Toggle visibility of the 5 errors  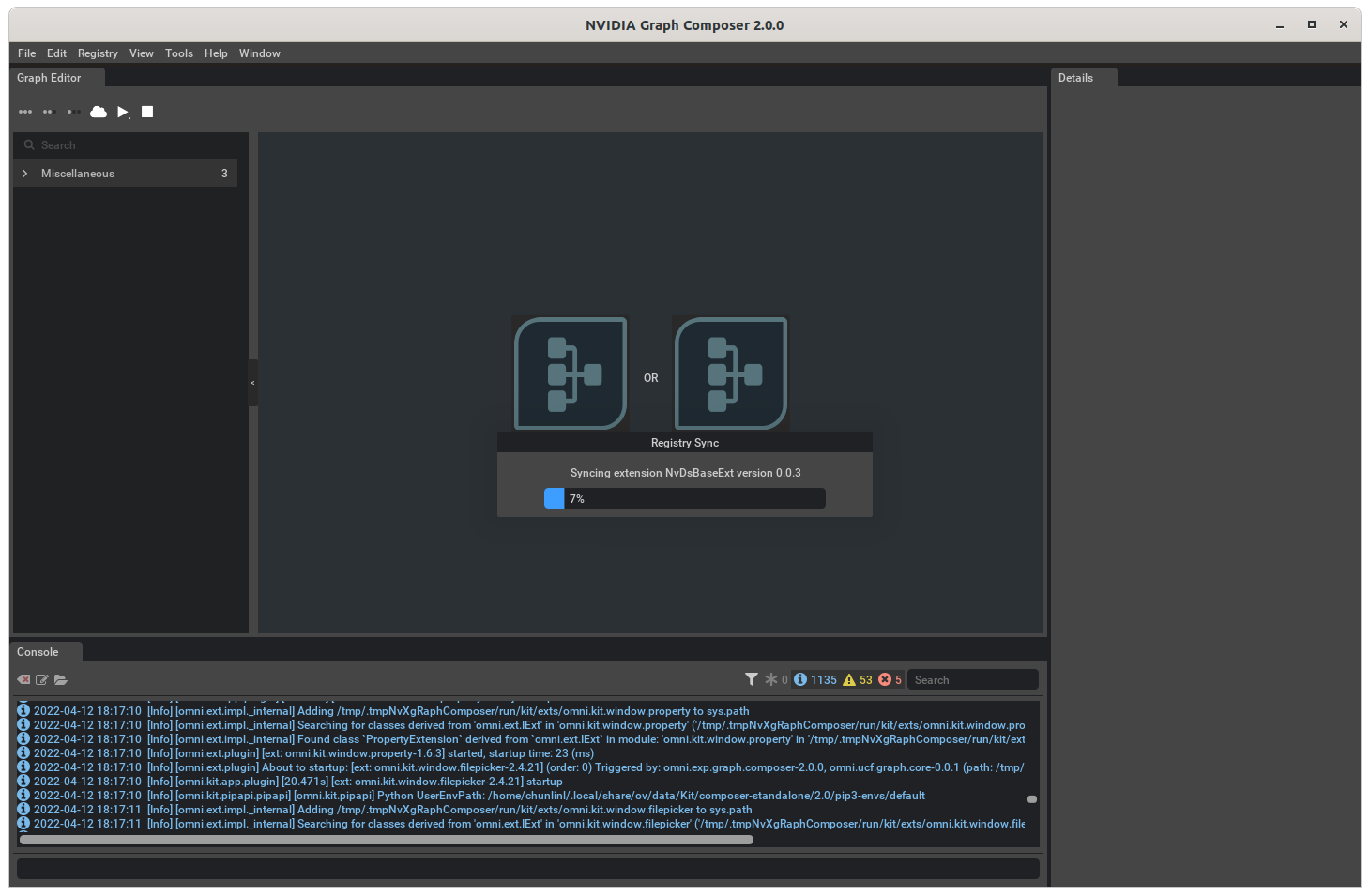click(890, 678)
